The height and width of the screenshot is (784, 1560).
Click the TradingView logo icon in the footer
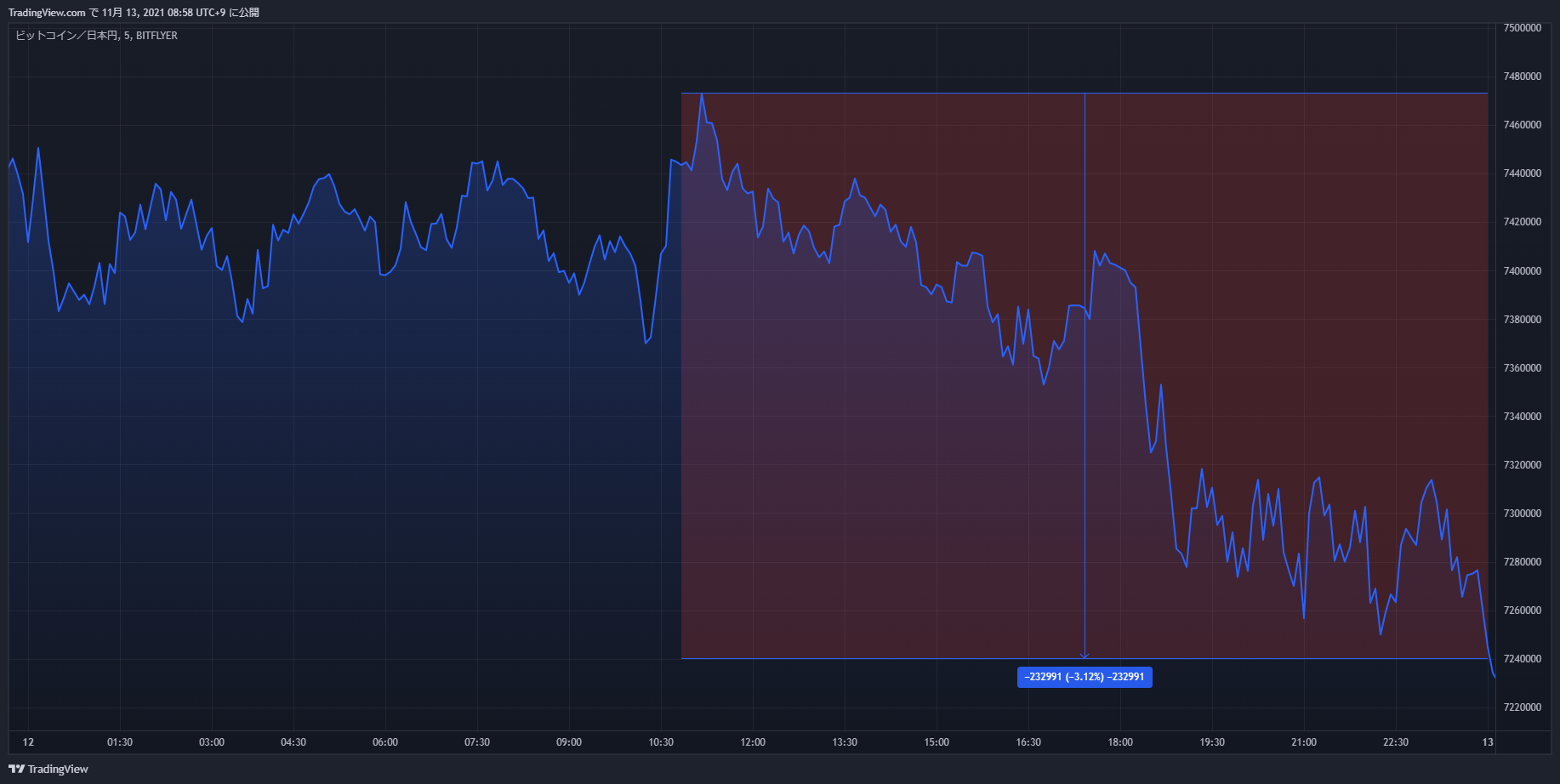[16, 769]
